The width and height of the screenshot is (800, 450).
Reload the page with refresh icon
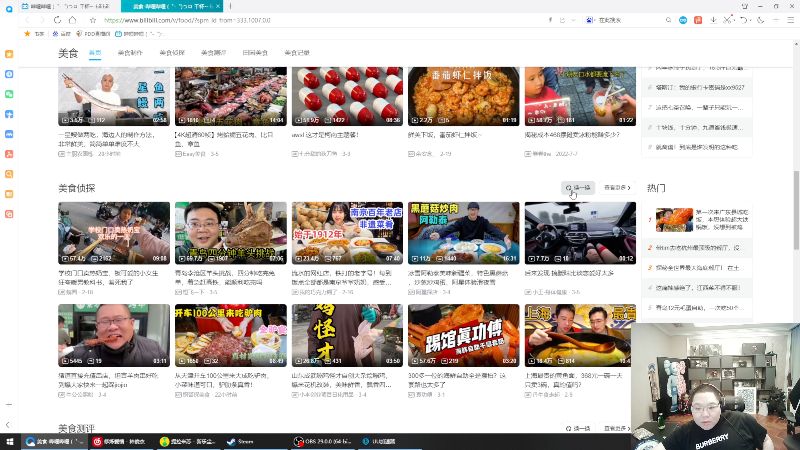pyautogui.click(x=57, y=20)
